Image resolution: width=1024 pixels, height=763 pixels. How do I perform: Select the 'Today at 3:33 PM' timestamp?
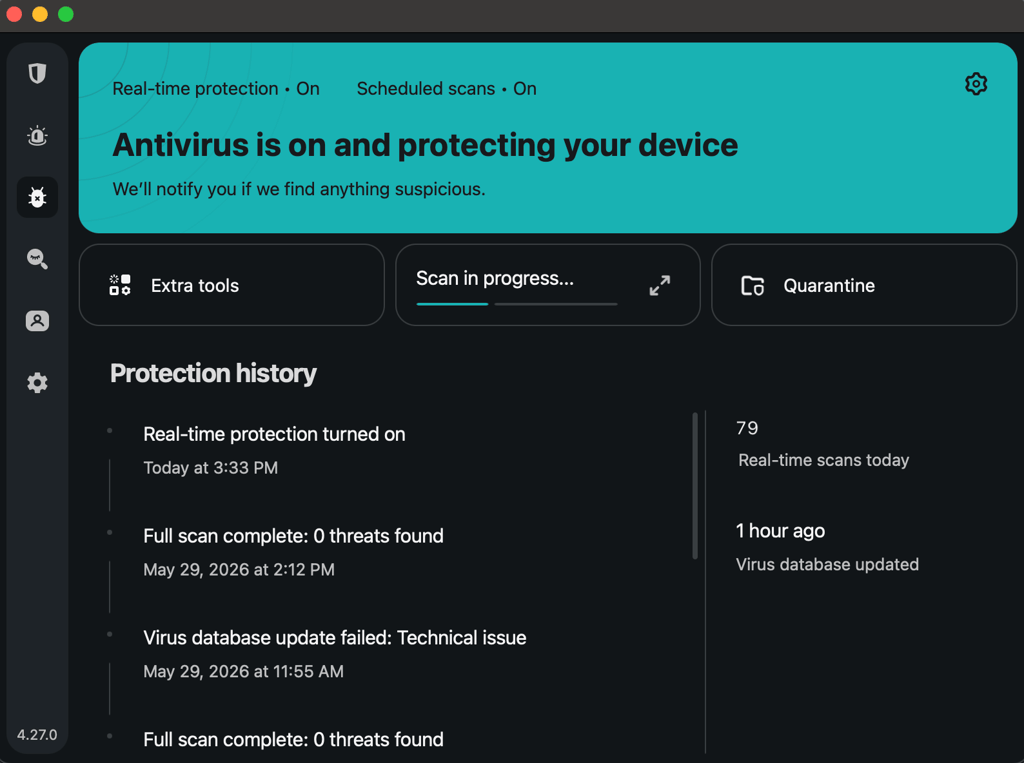click(x=210, y=468)
